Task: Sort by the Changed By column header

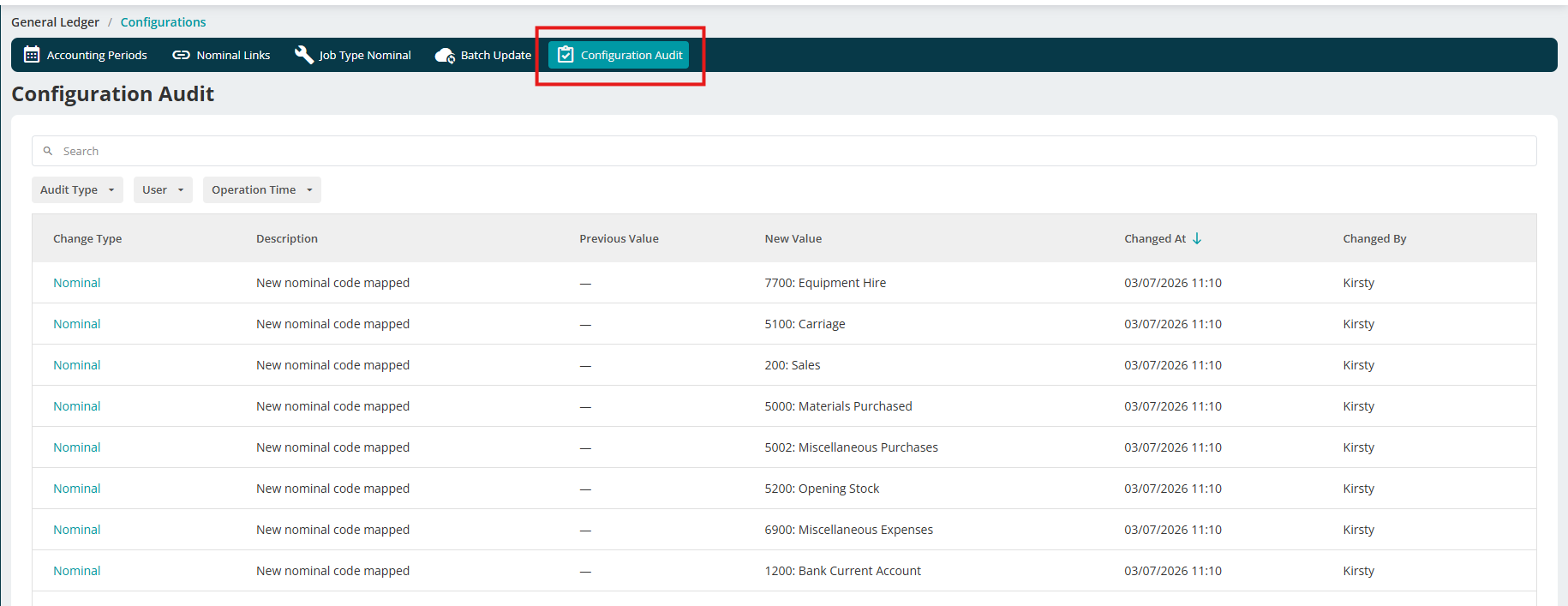Action: pos(1374,238)
